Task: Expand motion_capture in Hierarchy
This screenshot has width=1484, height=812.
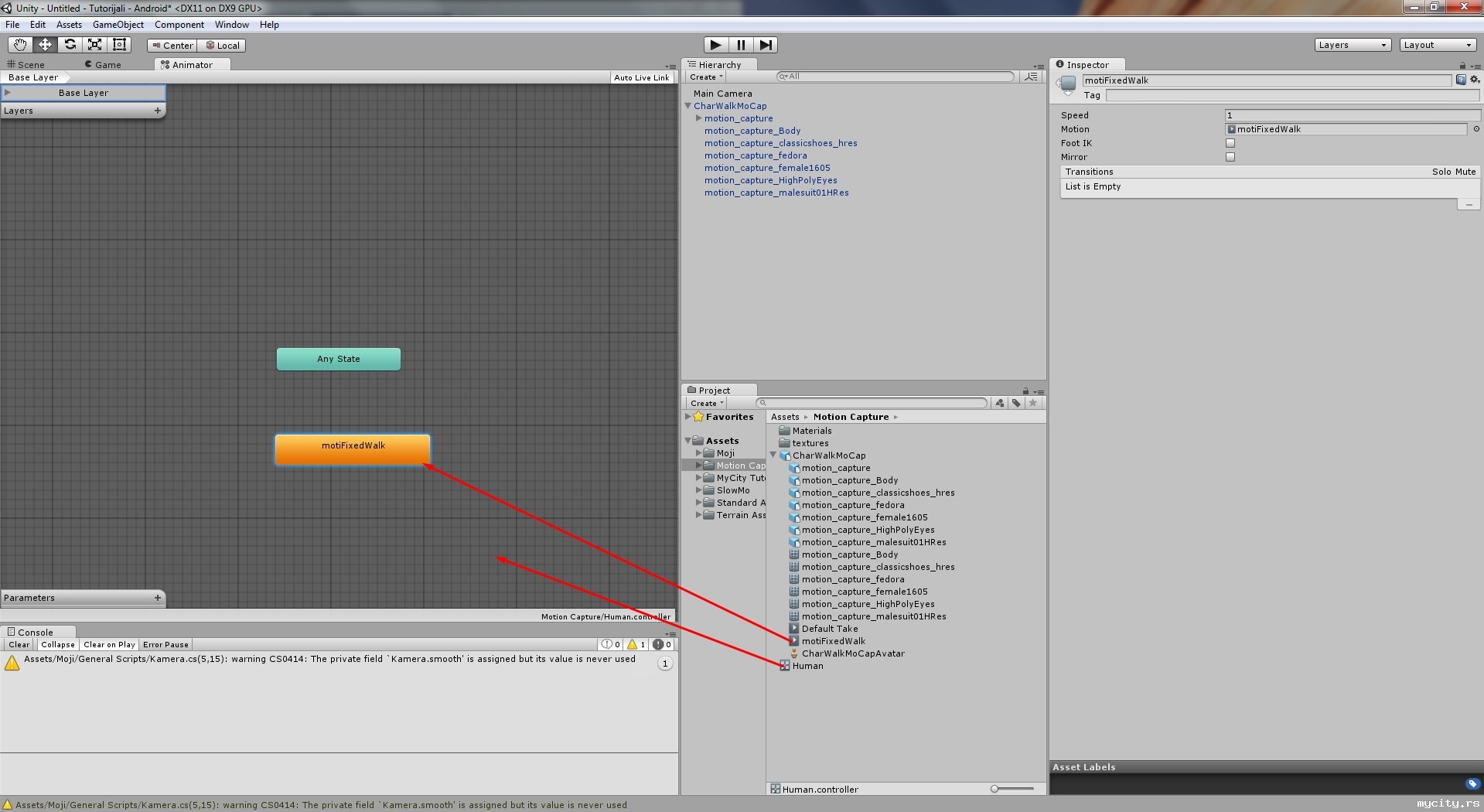Action: click(x=698, y=118)
